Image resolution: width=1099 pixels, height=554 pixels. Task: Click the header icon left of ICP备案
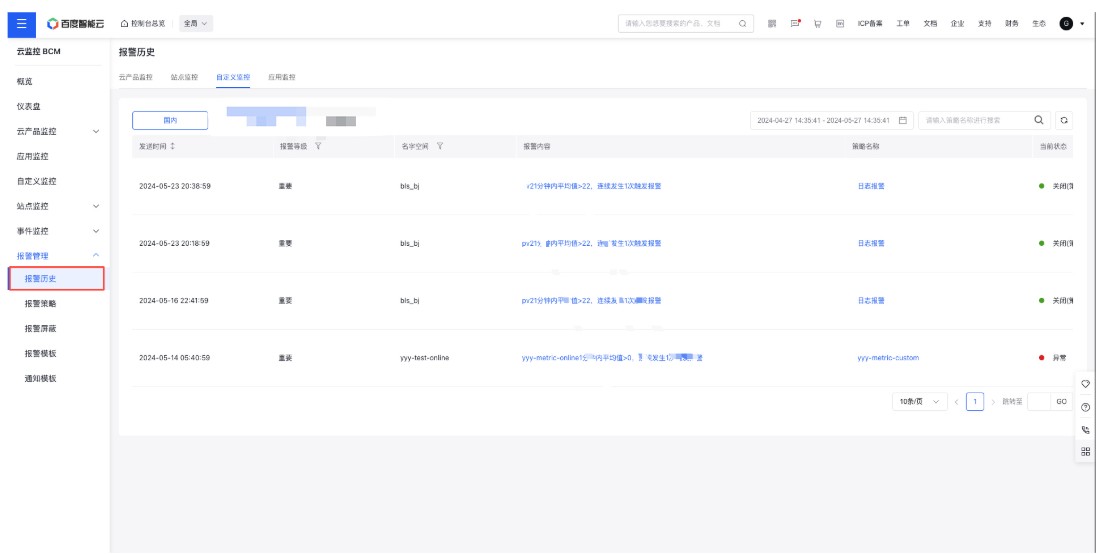click(840, 23)
